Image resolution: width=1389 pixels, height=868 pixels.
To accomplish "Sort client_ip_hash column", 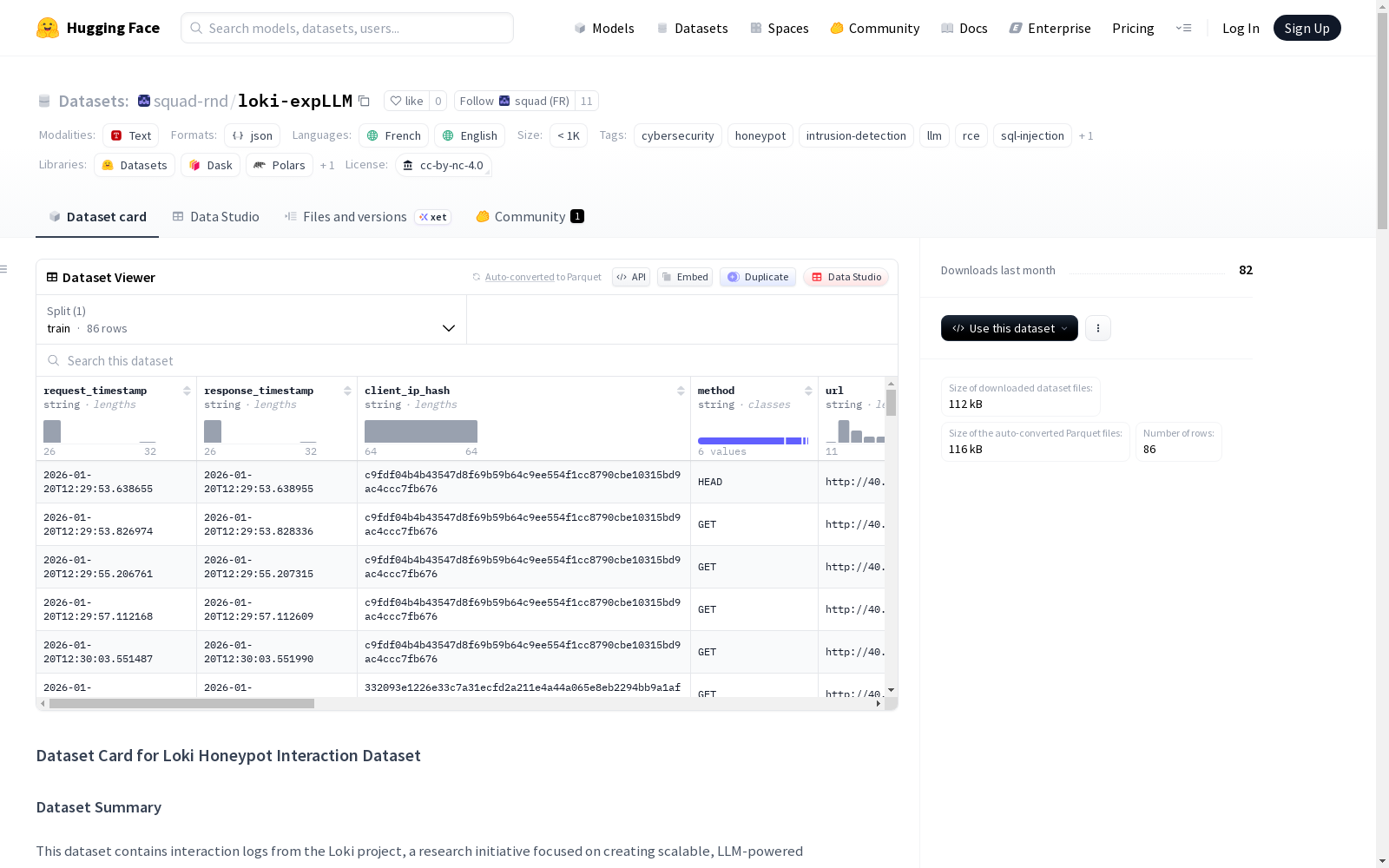I will [681, 391].
